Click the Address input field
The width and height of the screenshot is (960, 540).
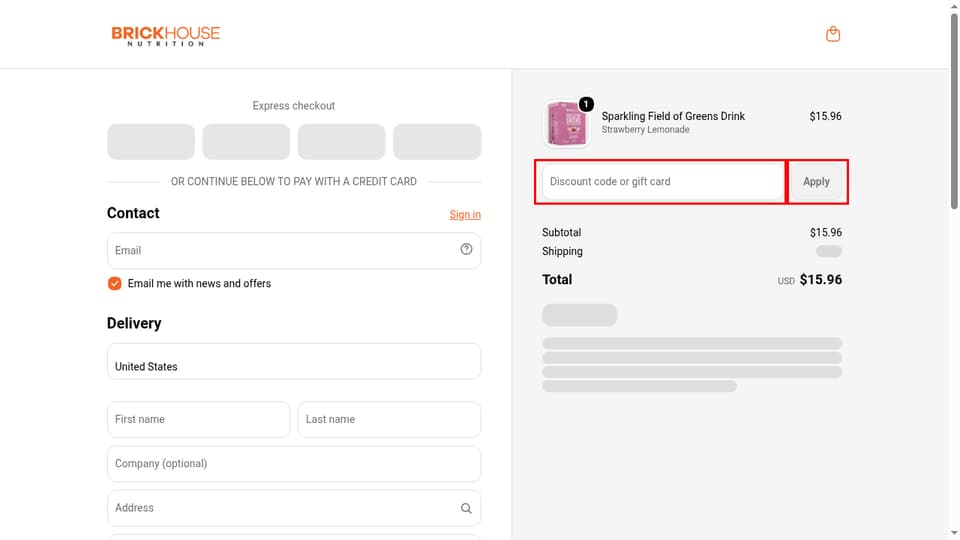[x=294, y=508]
